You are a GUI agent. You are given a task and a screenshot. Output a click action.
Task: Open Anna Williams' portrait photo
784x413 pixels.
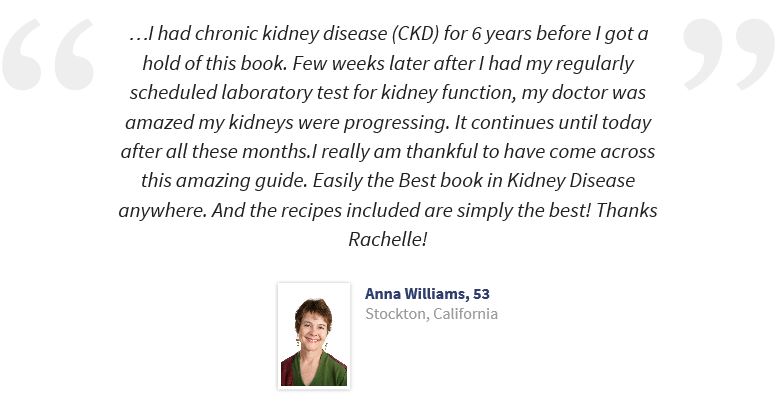coord(314,336)
